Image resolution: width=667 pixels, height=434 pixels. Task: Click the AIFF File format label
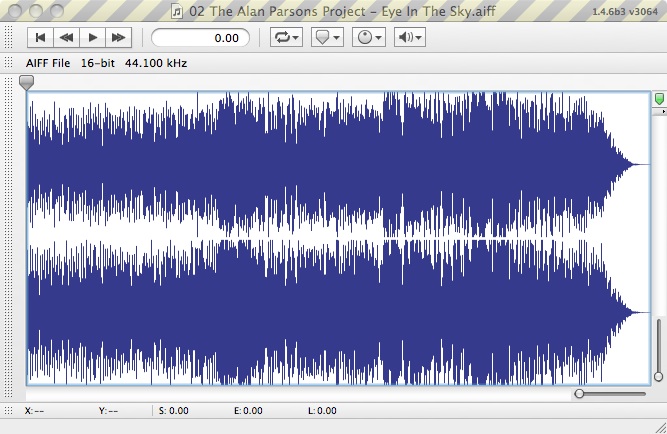coord(48,63)
